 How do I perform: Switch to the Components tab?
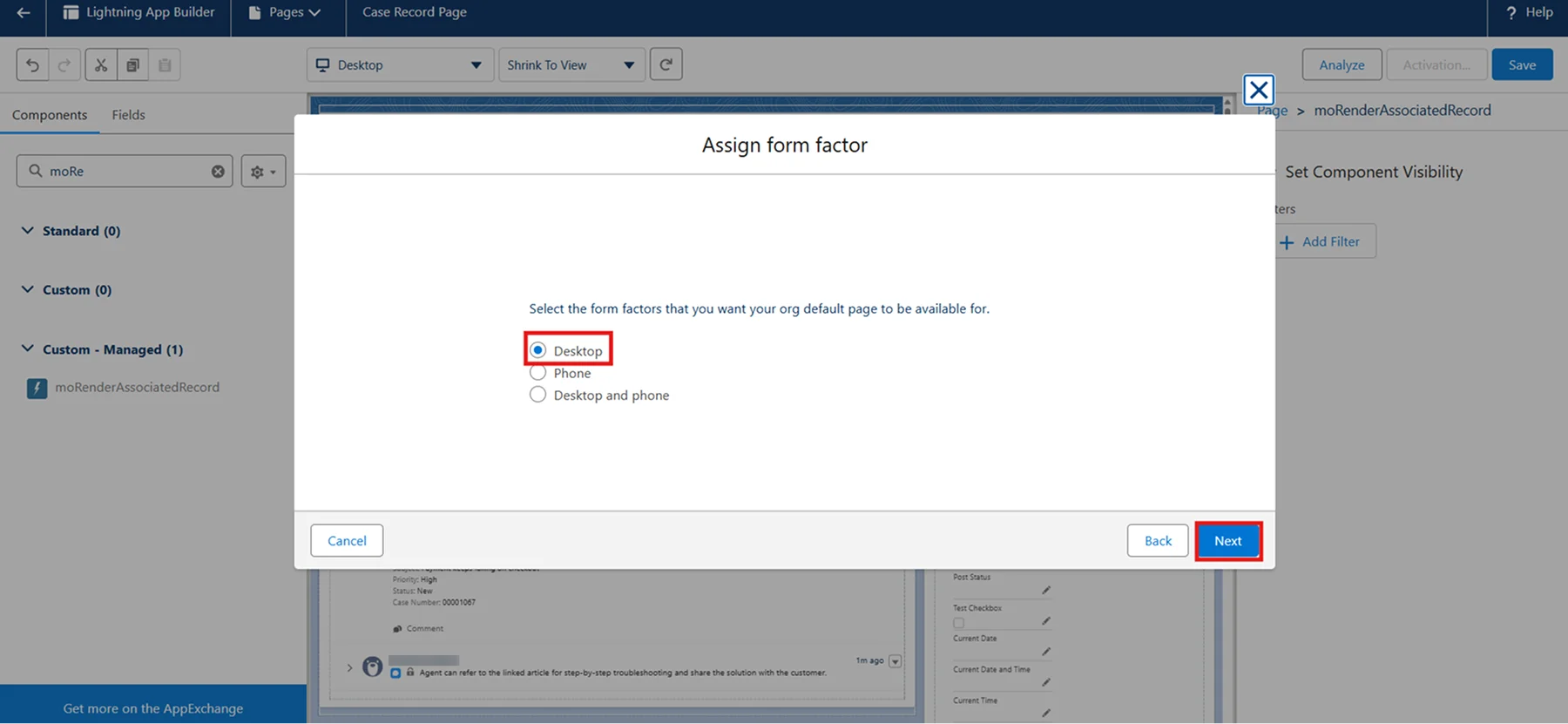click(50, 115)
